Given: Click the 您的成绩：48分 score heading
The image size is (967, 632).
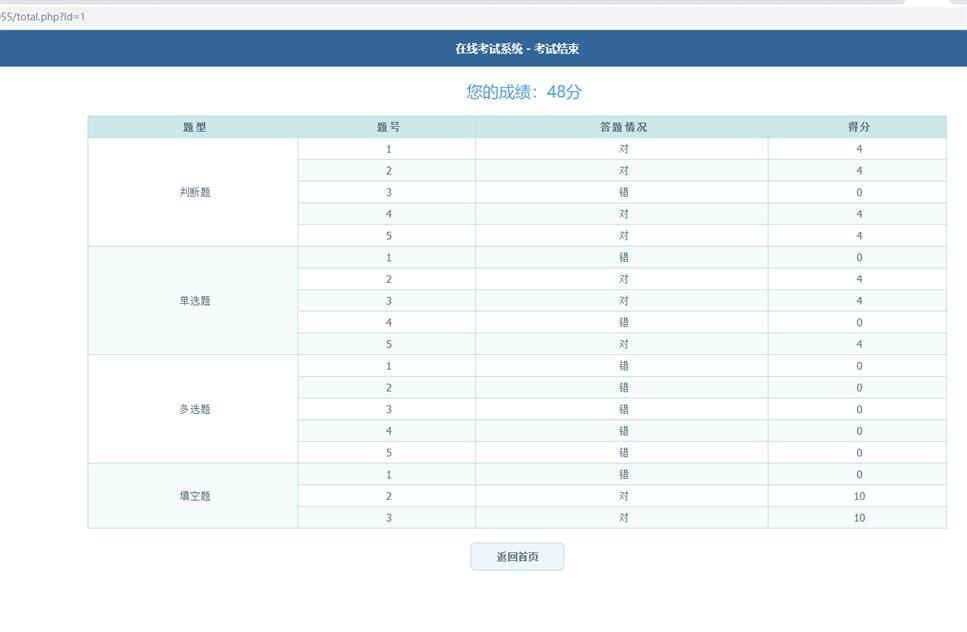Looking at the screenshot, I should click(524, 92).
